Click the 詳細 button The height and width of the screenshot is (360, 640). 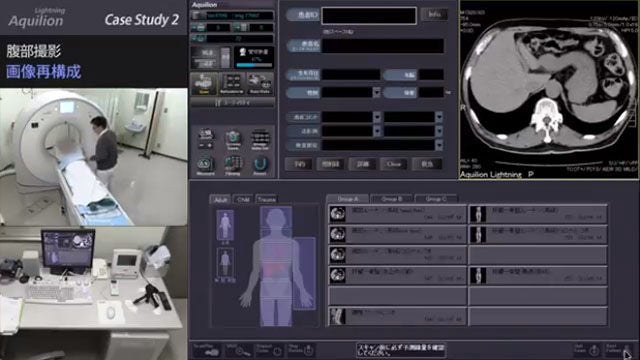point(362,164)
